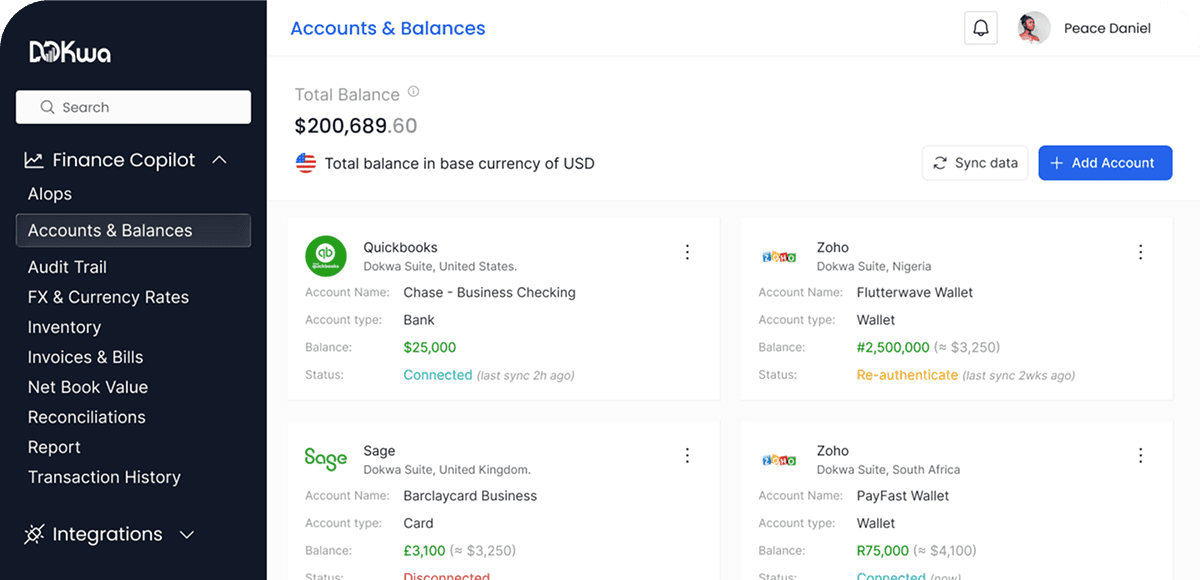Viewport: 1200px width, 580px height.
Task: Open FX & Currency Rates page
Action: click(x=108, y=297)
